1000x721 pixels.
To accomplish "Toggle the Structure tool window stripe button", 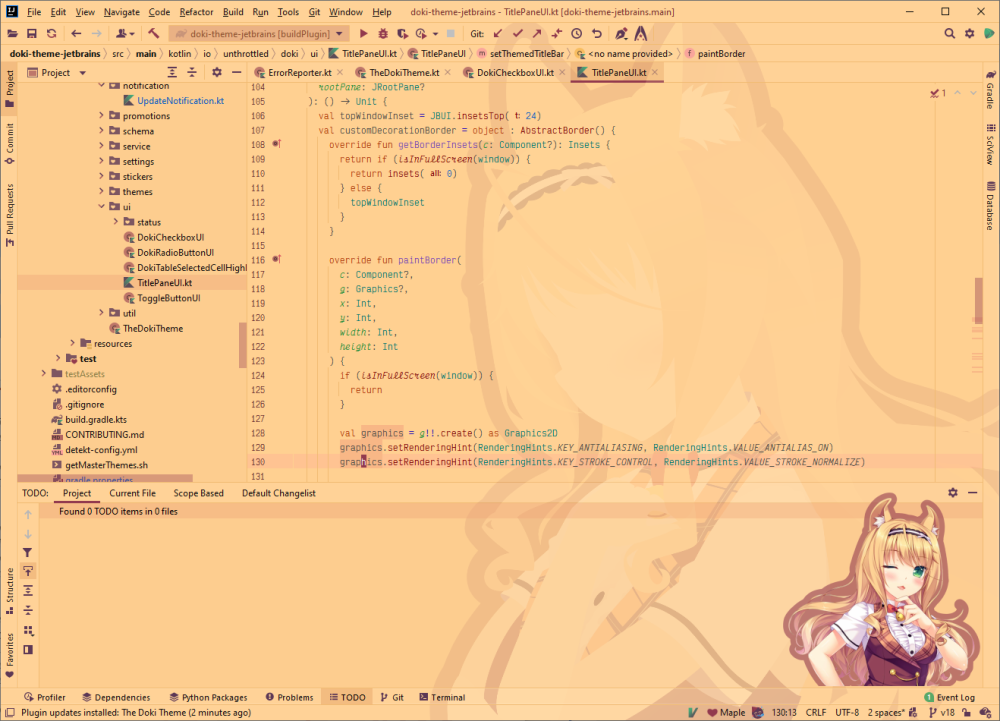I will click(10, 592).
